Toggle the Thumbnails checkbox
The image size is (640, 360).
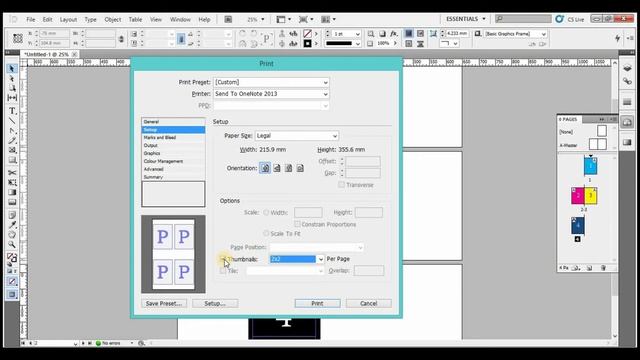coord(223,259)
